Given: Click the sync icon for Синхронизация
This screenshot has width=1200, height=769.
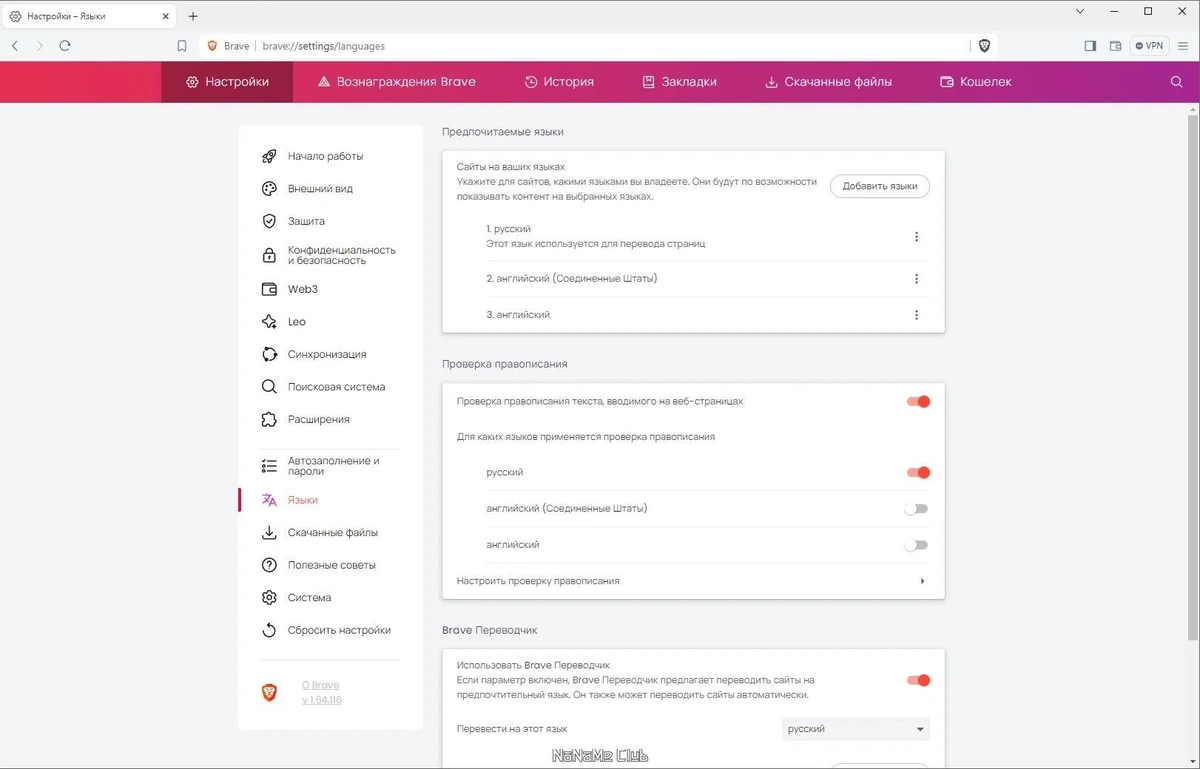Looking at the screenshot, I should click(x=269, y=354).
